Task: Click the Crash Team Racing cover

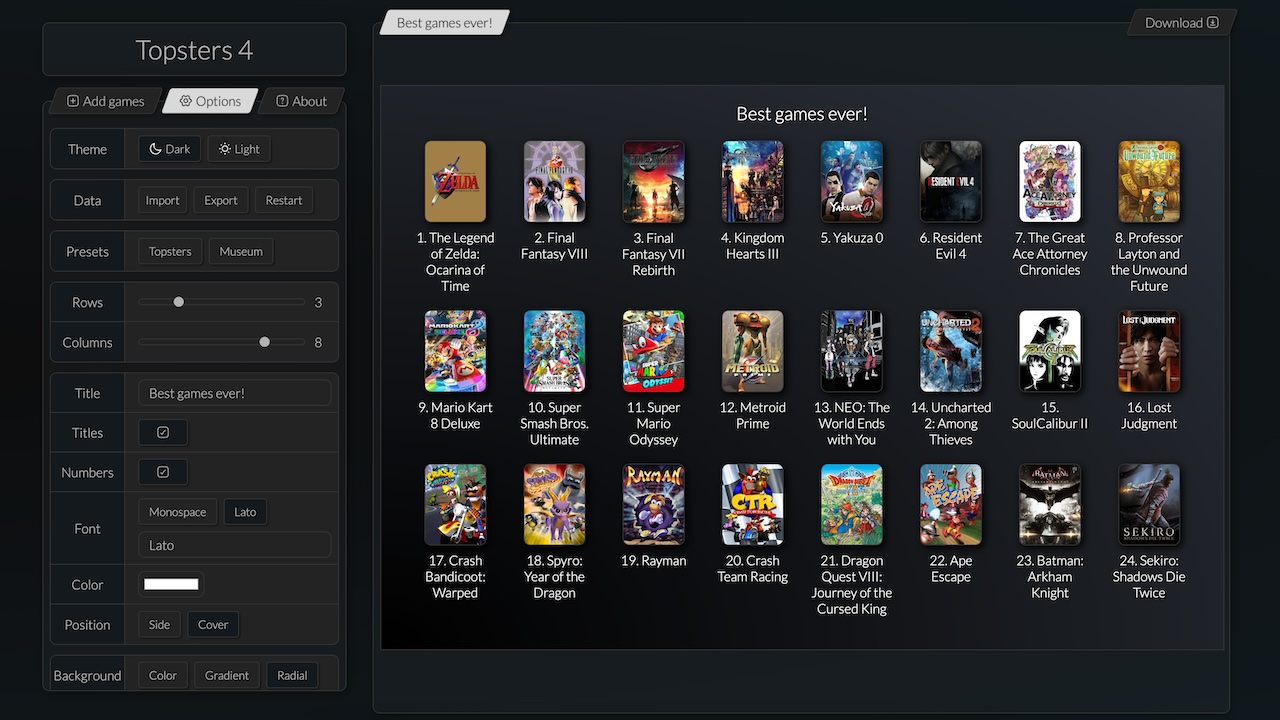Action: pyautogui.click(x=752, y=504)
